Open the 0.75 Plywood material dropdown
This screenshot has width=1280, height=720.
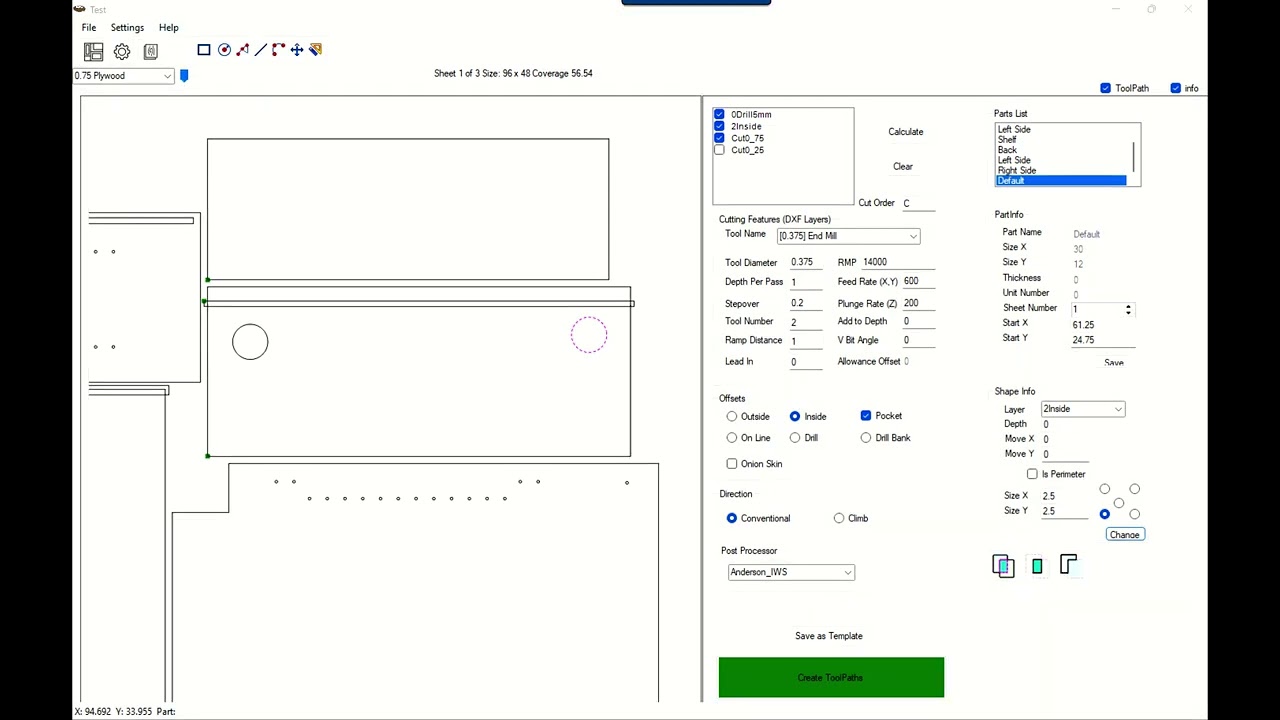[x=124, y=76]
